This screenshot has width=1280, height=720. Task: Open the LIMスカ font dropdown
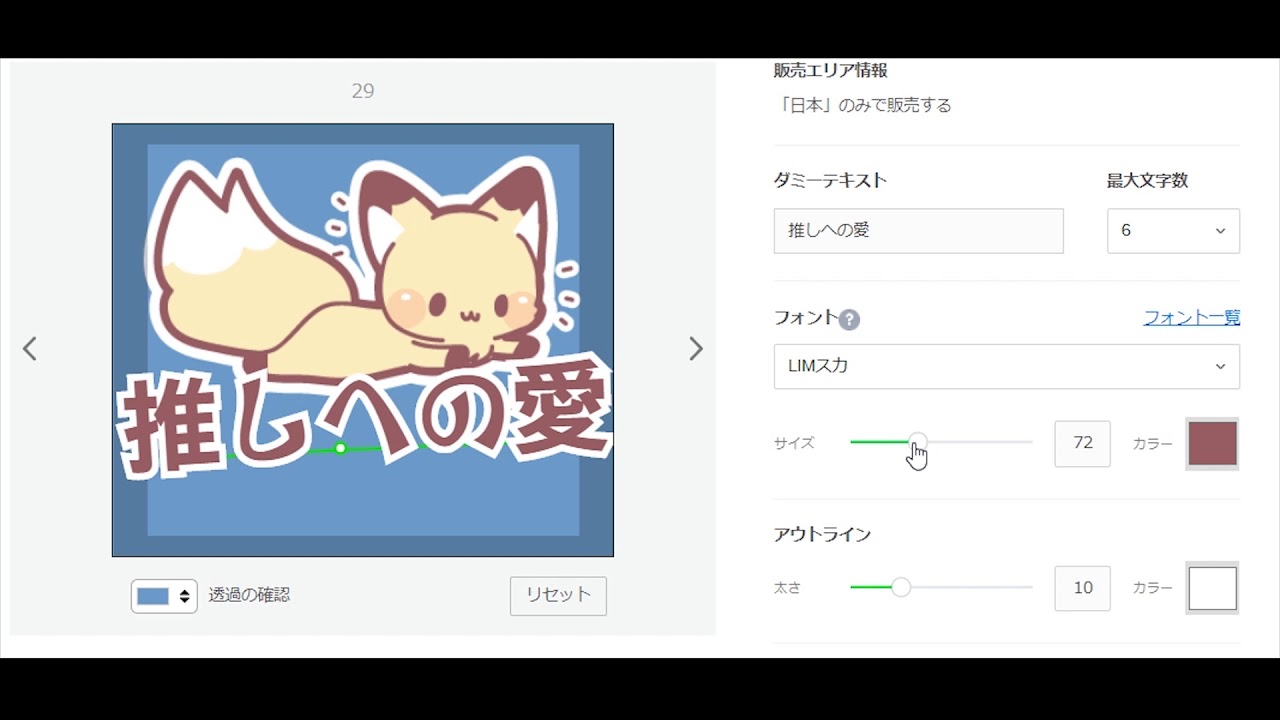click(1006, 366)
